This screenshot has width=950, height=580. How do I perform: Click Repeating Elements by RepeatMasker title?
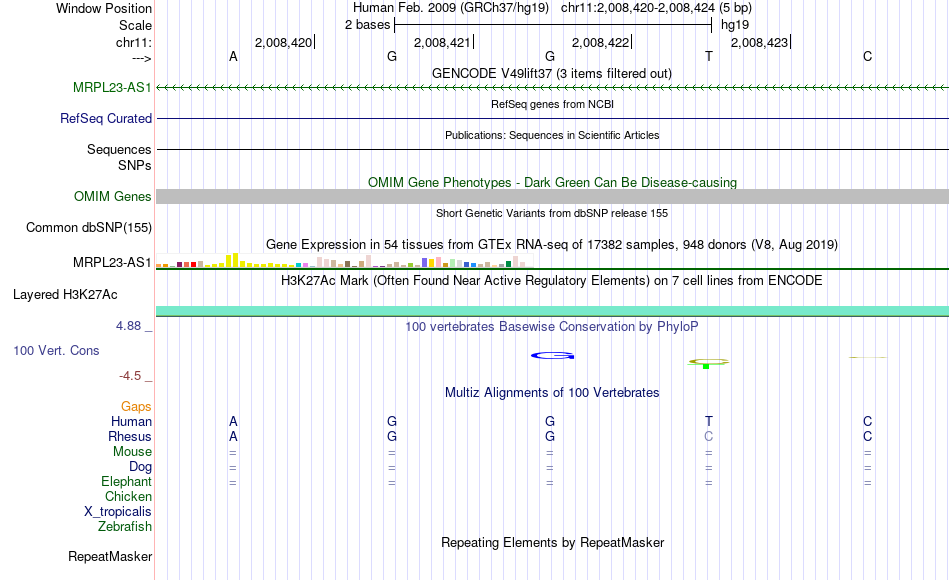point(553,542)
